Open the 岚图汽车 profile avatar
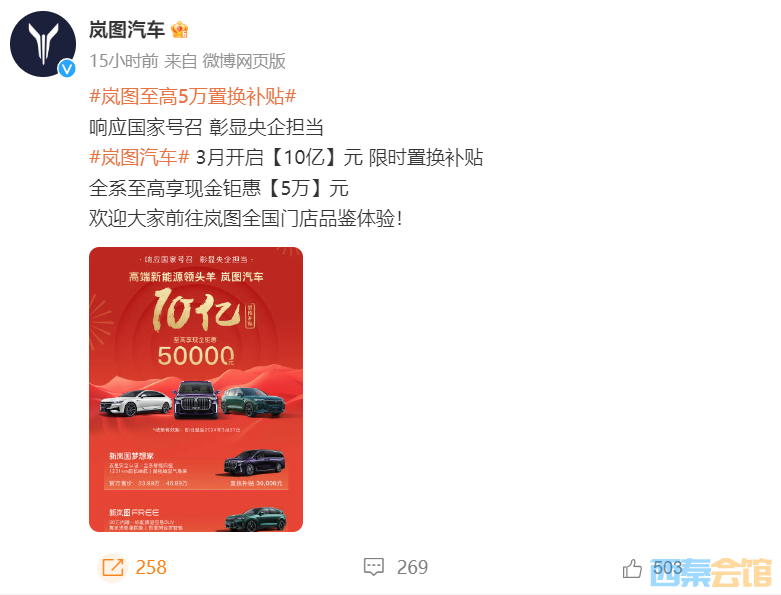This screenshot has width=781, height=595. pos(43,44)
